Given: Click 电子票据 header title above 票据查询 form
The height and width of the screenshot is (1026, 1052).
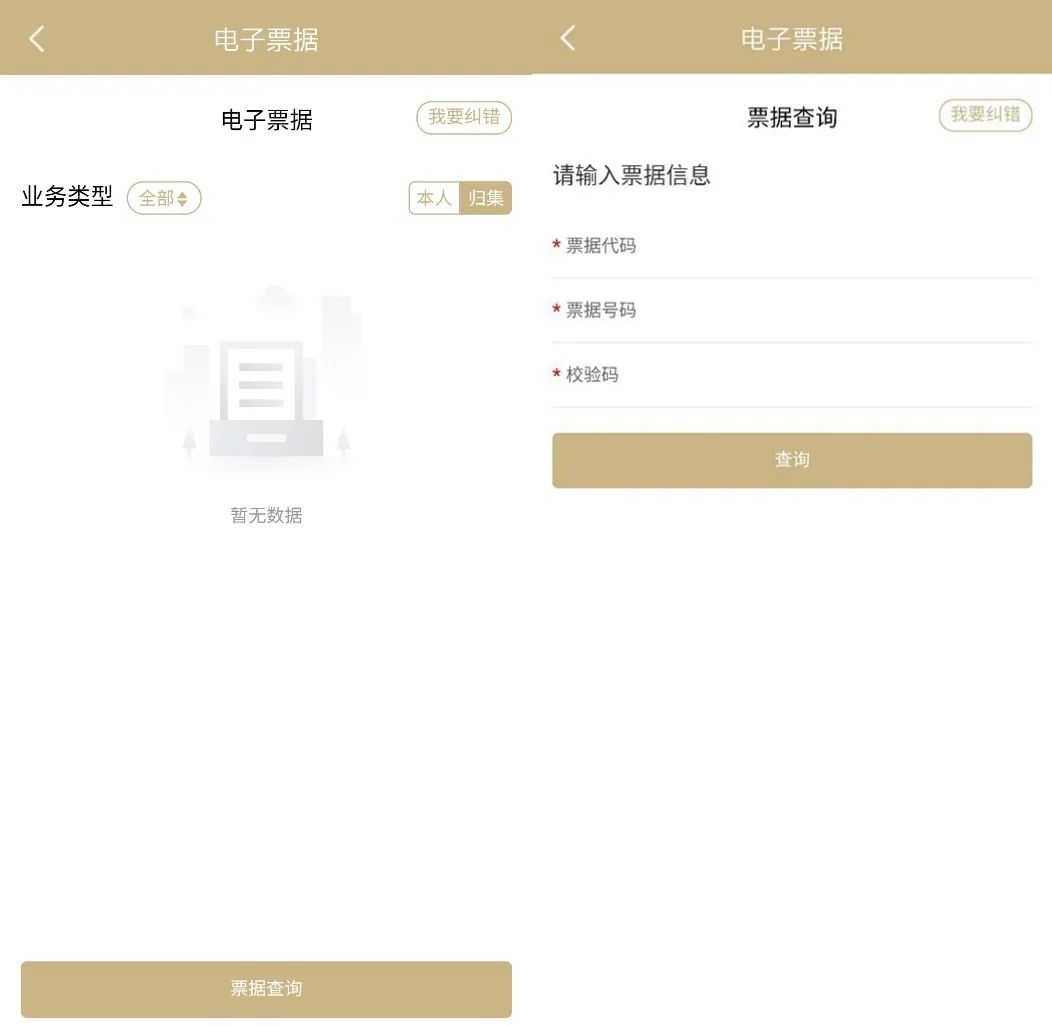Looking at the screenshot, I should tap(791, 40).
